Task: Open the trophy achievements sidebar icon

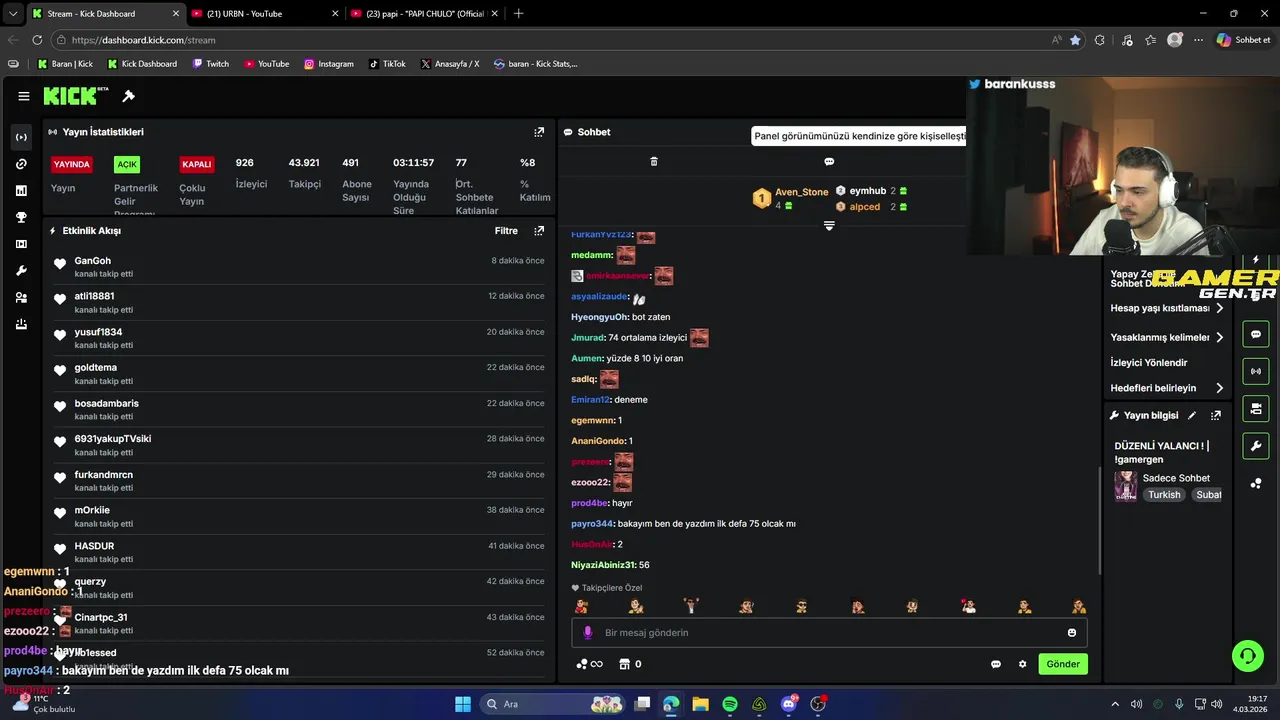Action: click(x=21, y=217)
